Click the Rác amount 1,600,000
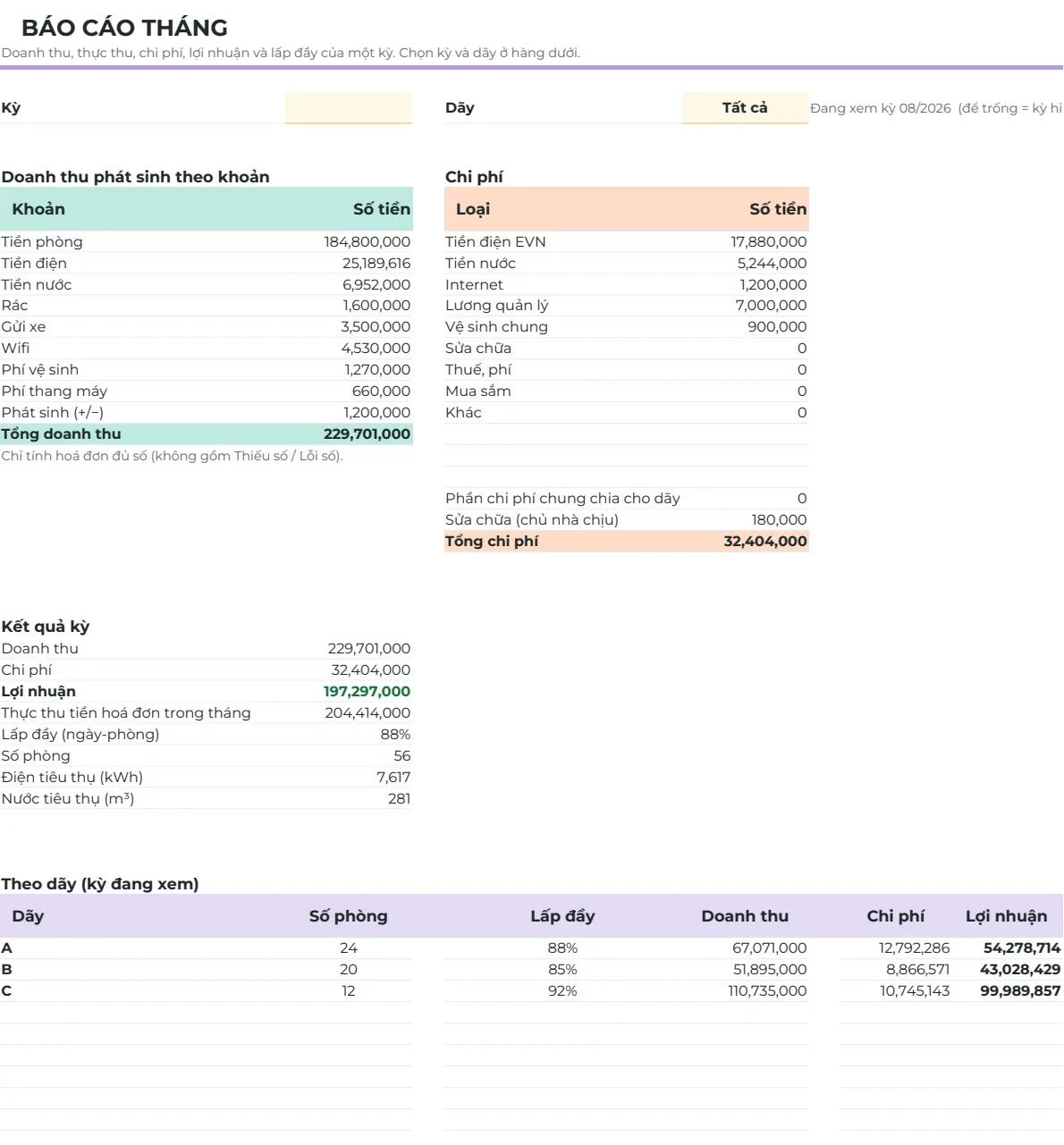Screen dimensions: 1064x1145 click(x=377, y=306)
